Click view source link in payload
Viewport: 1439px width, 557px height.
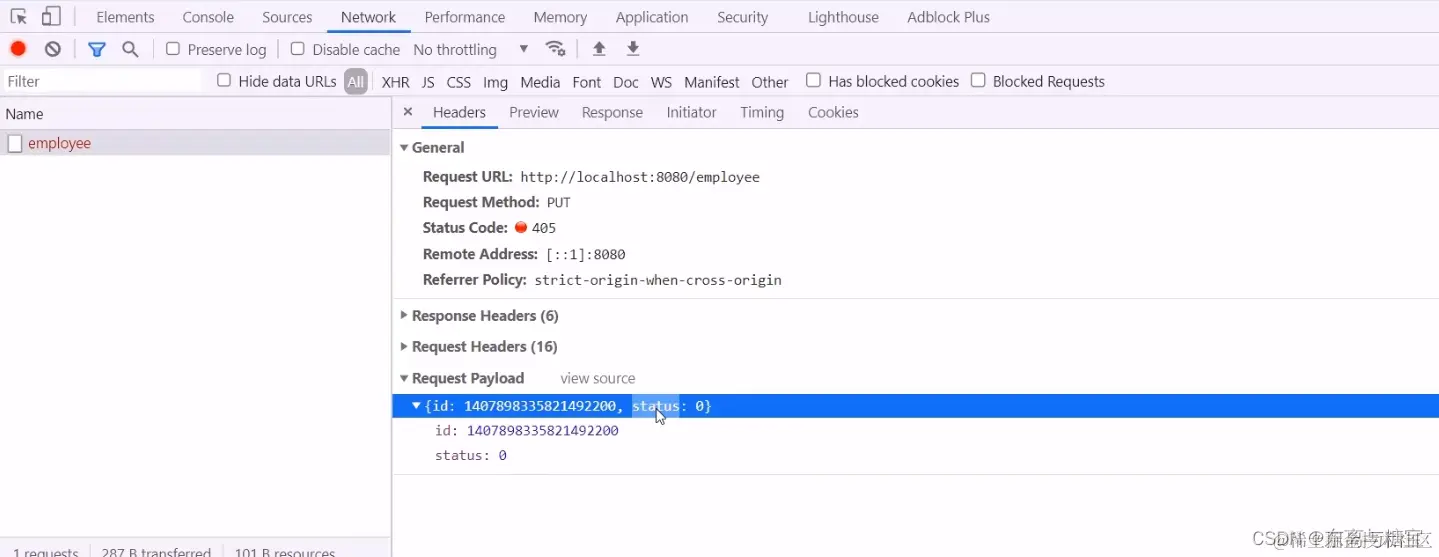(x=597, y=378)
